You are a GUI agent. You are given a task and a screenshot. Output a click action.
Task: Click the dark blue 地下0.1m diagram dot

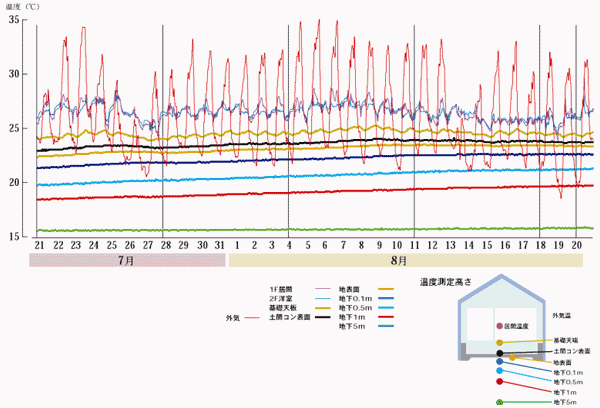click(x=499, y=361)
